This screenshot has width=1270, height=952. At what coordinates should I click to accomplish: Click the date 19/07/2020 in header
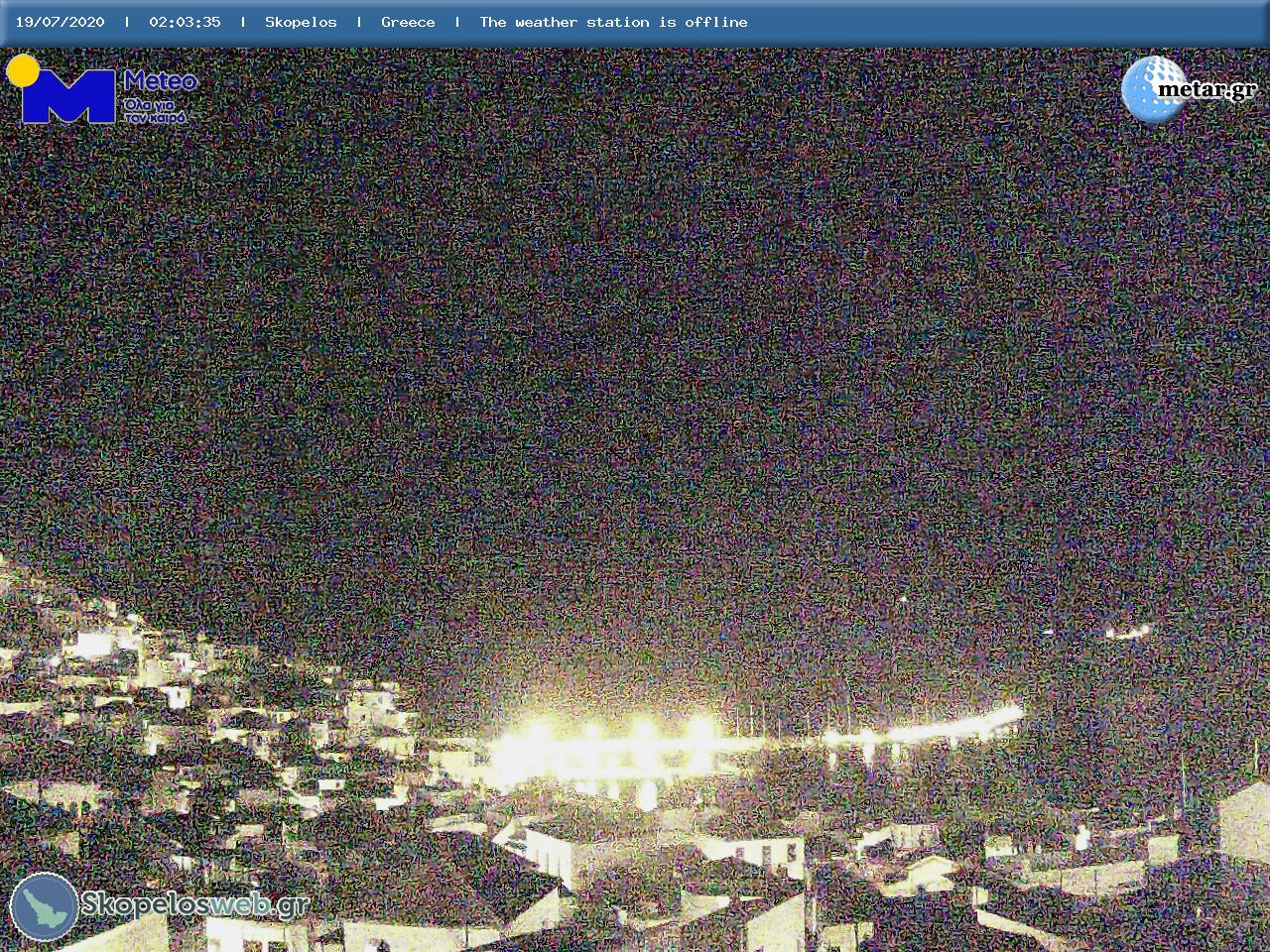pos(60,22)
